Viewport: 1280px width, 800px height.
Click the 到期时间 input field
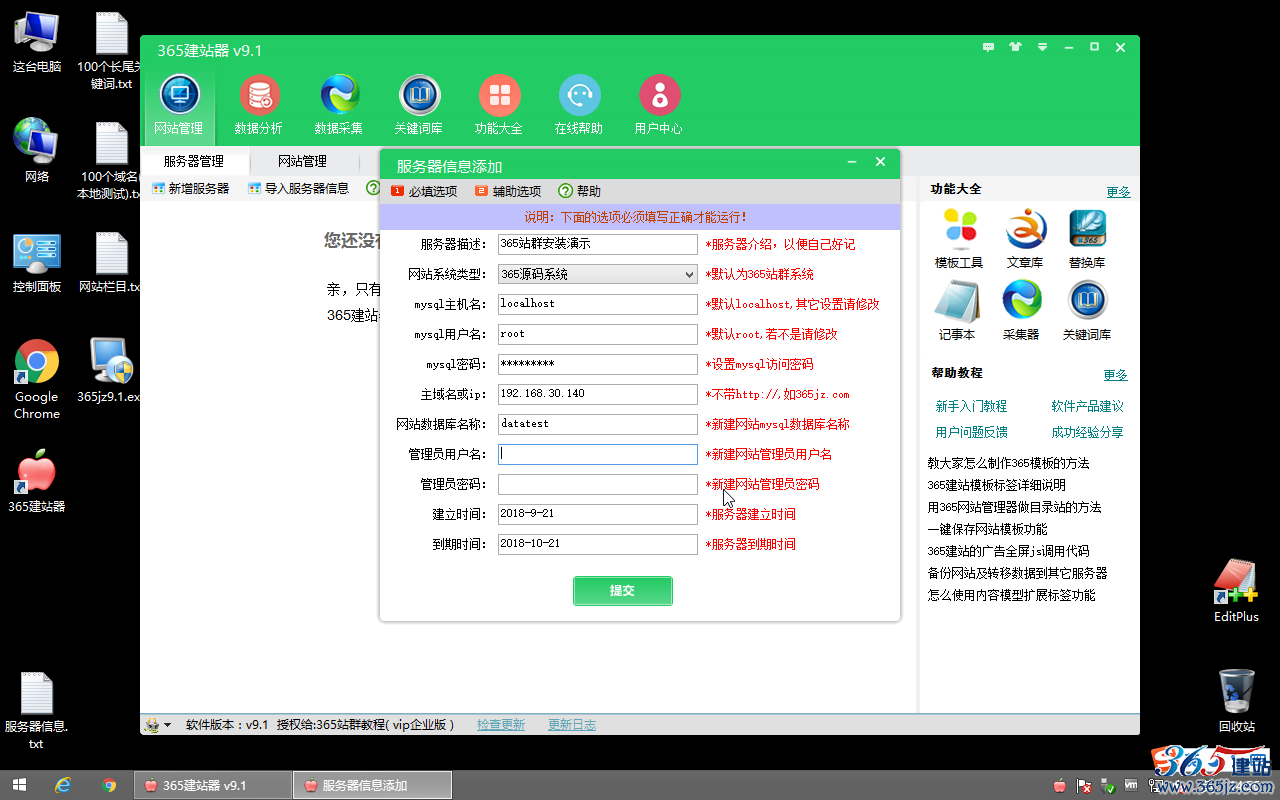tap(598, 544)
